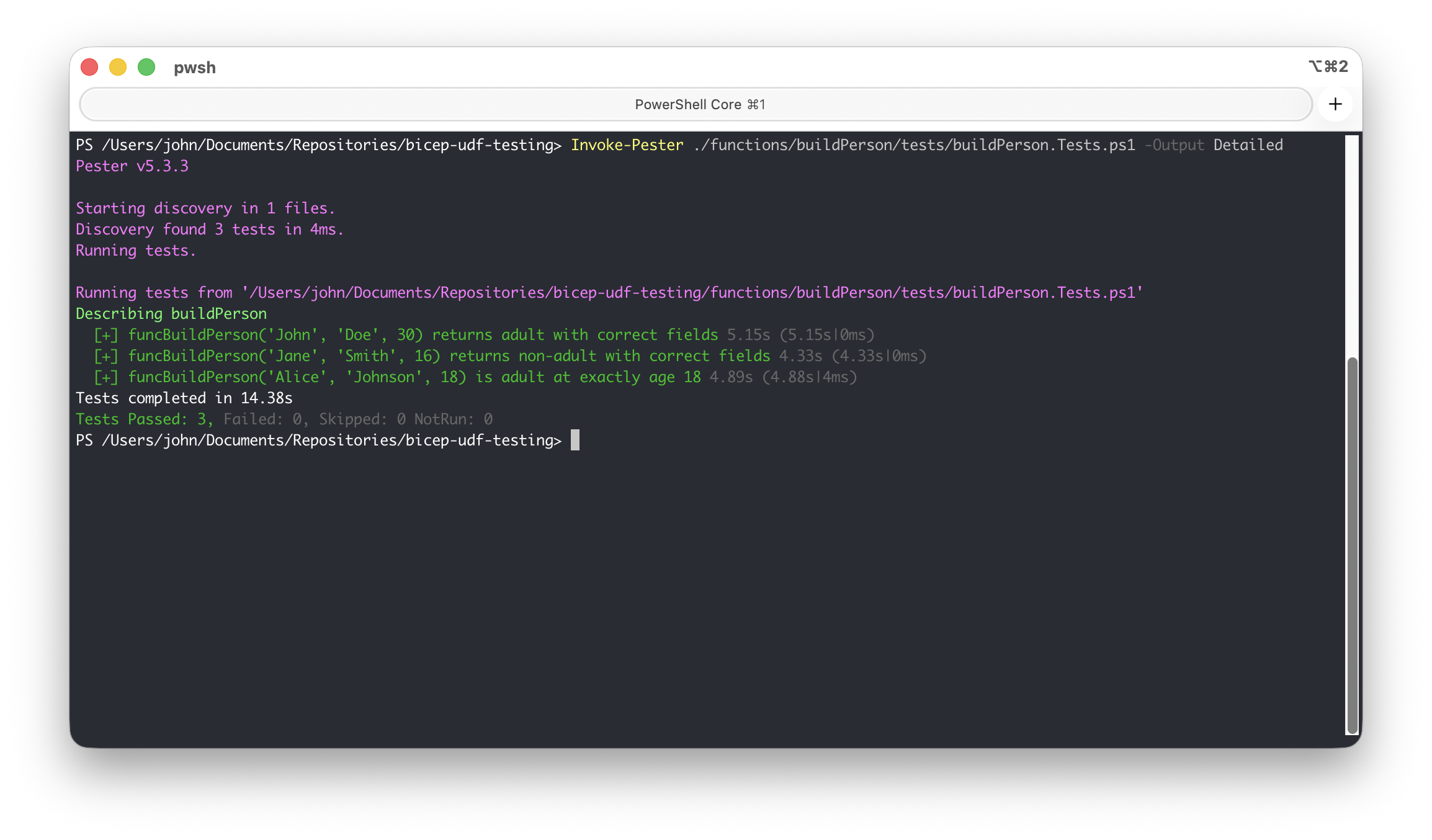Viewport: 1432px width, 840px height.
Task: Click the Tests completed in 14.38s line
Action: coord(184,398)
